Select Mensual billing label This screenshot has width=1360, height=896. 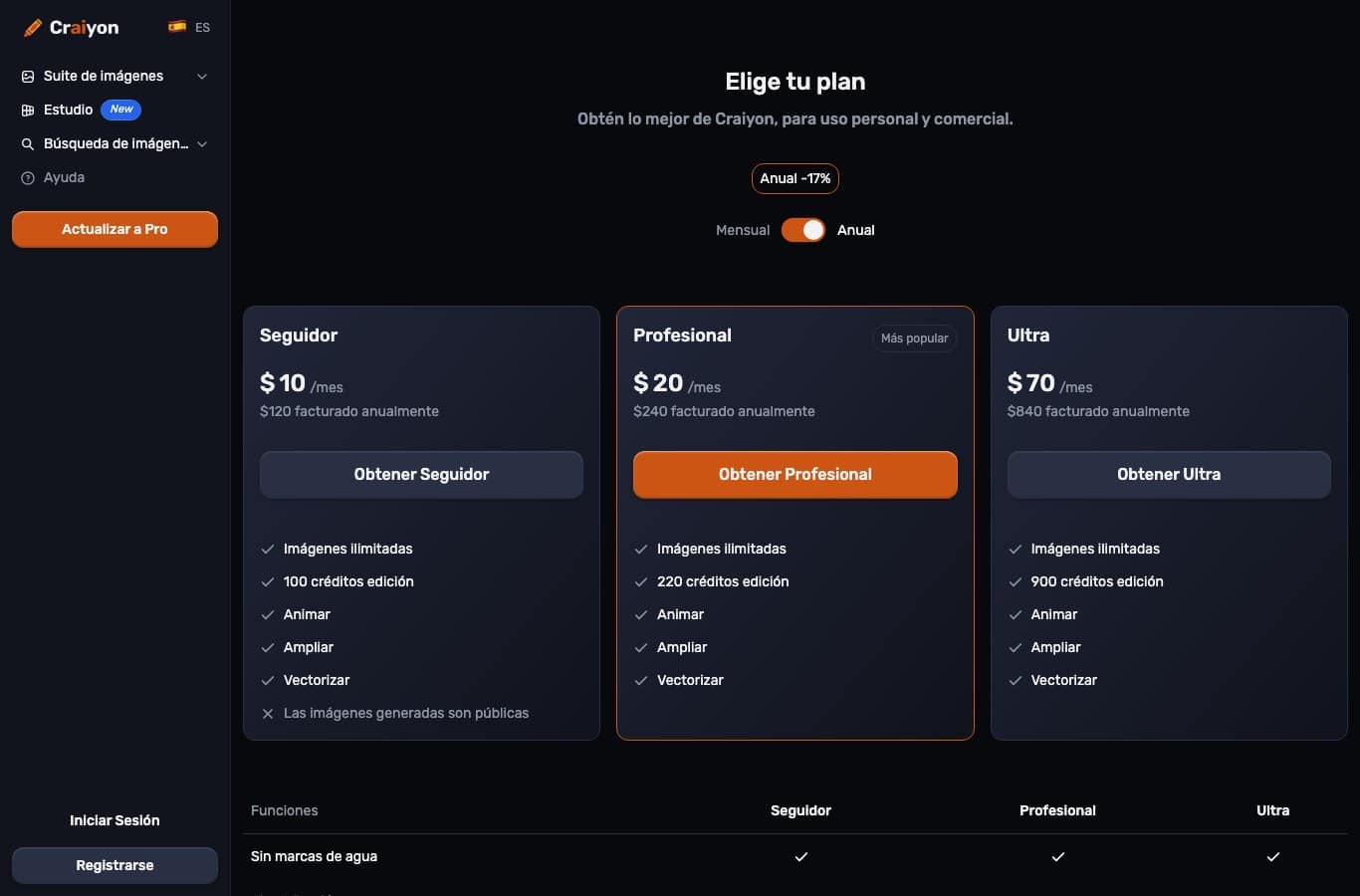(x=743, y=230)
